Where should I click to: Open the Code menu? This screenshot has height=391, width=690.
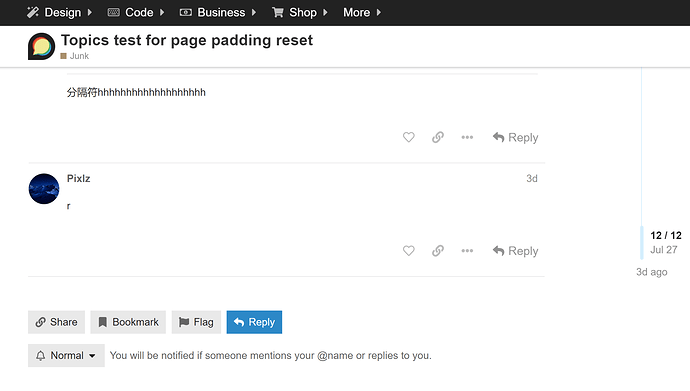136,12
